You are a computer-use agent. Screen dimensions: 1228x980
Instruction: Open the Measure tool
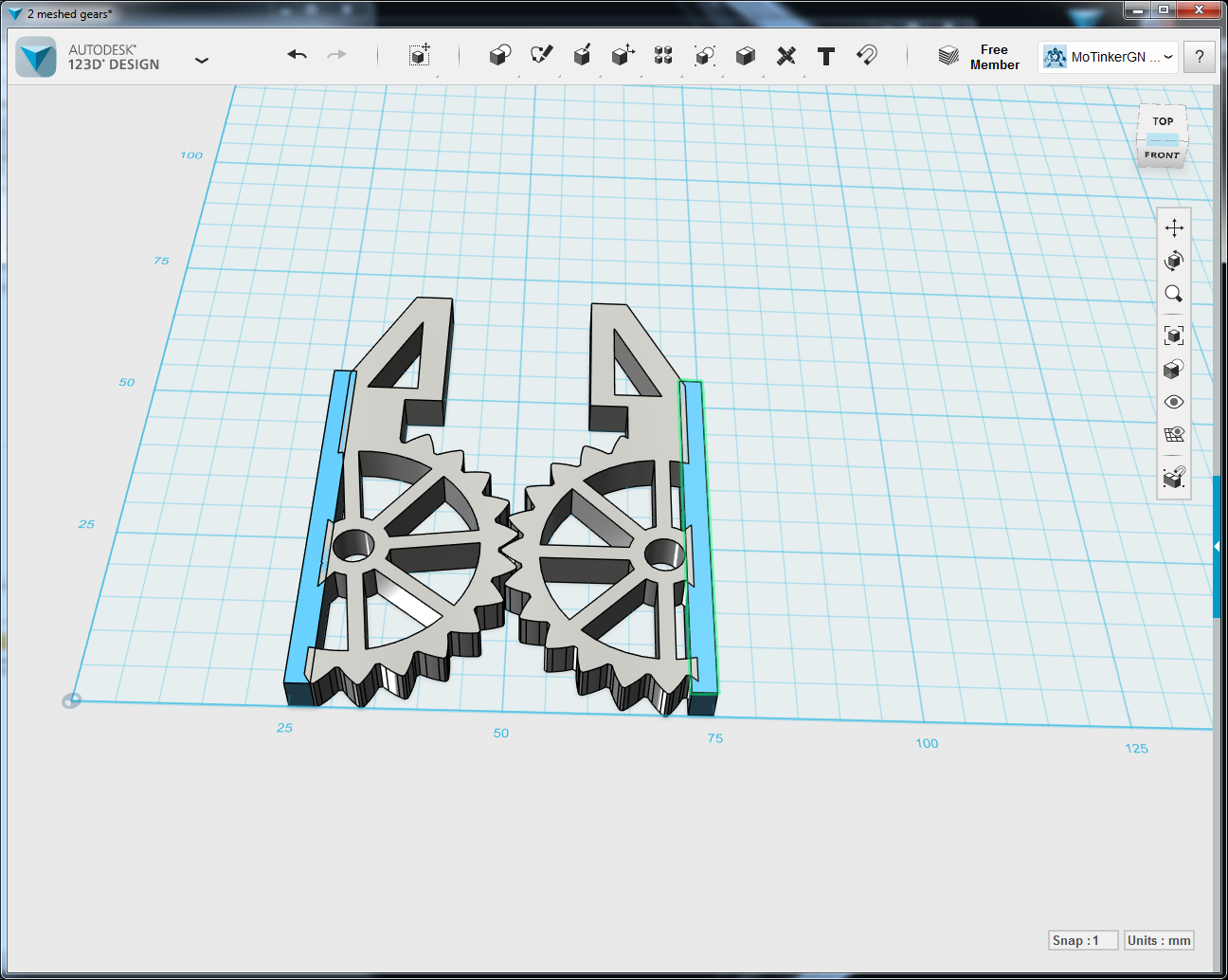coord(786,55)
